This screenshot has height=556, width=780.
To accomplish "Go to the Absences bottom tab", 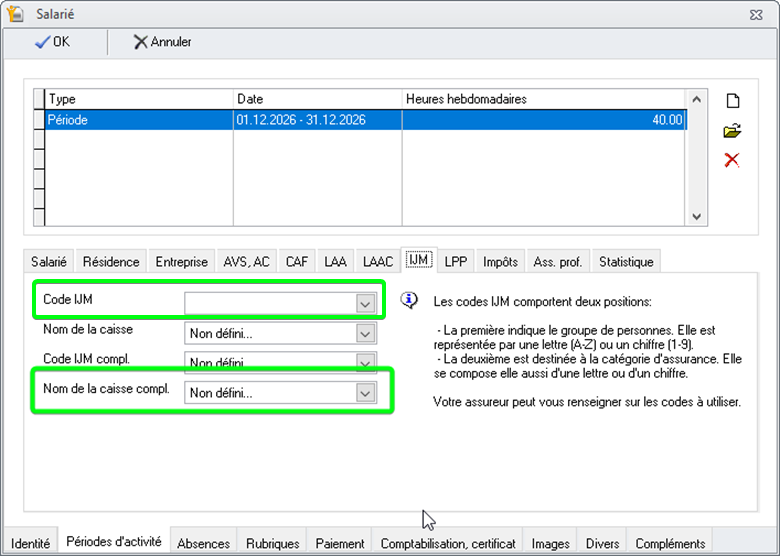I will [x=203, y=543].
